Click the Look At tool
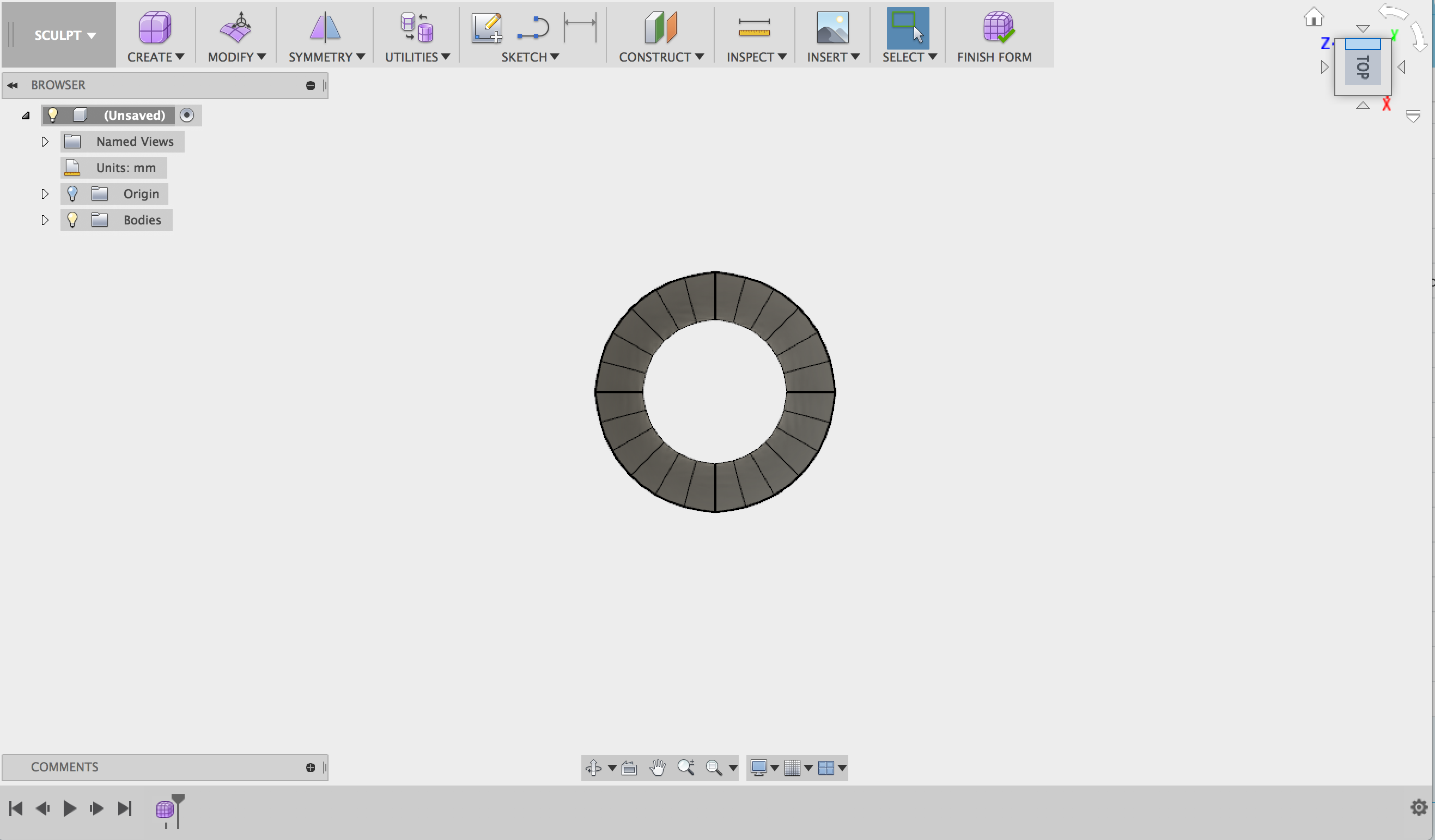Screen dimensions: 1435x840 pos(629,768)
